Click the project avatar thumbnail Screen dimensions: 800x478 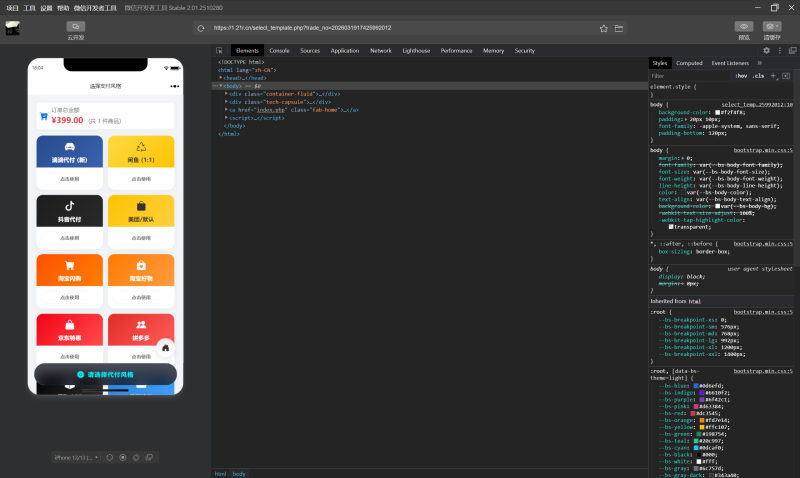(13, 28)
